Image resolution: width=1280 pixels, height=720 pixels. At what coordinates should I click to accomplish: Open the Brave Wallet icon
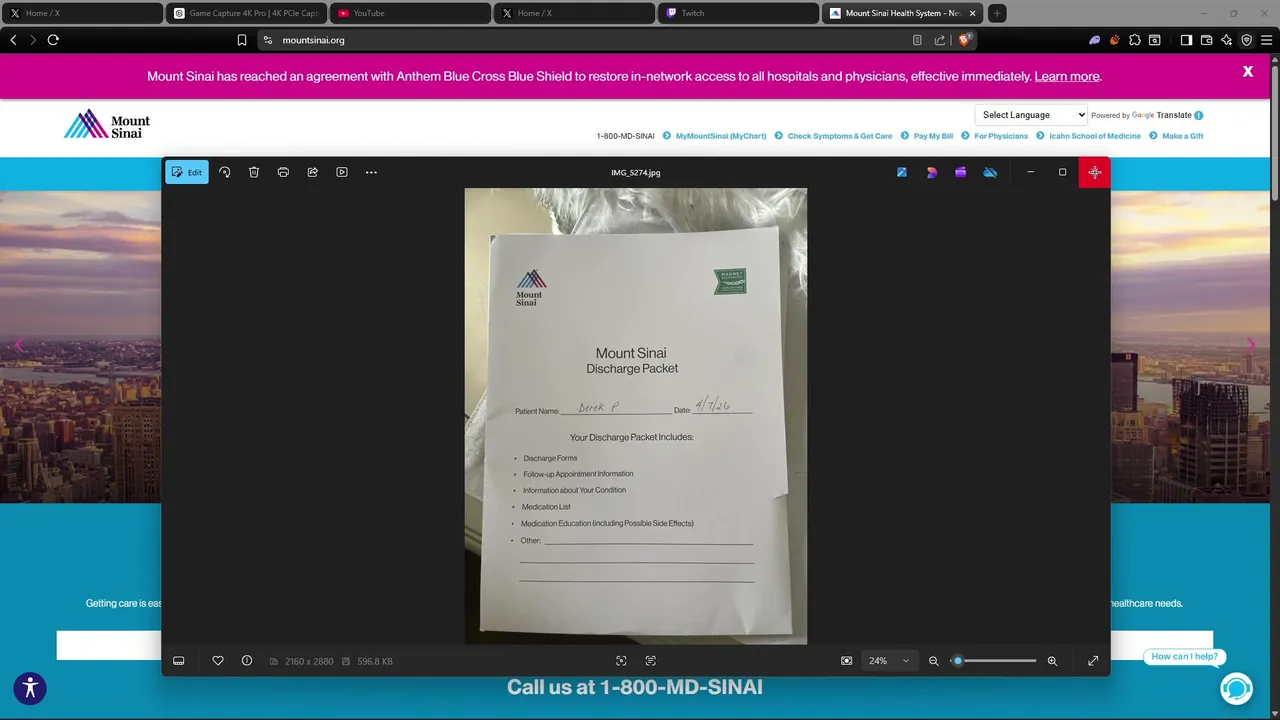[x=1206, y=40]
